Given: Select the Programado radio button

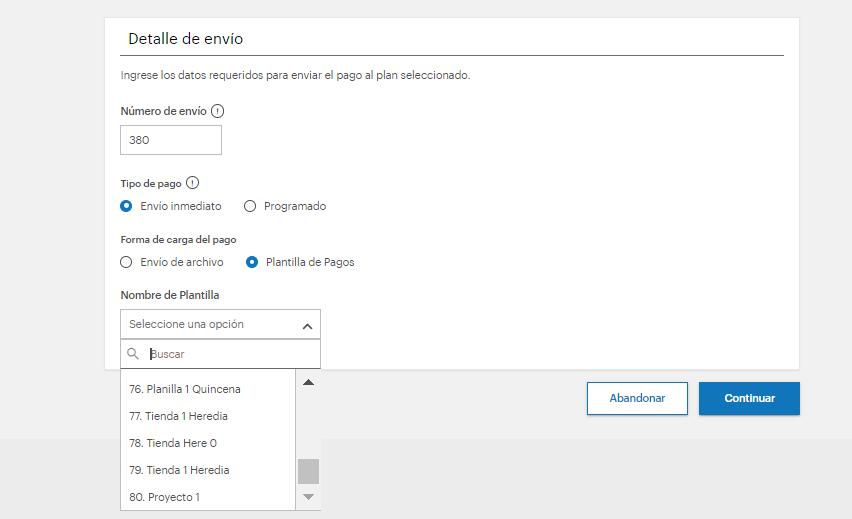Looking at the screenshot, I should click(250, 206).
